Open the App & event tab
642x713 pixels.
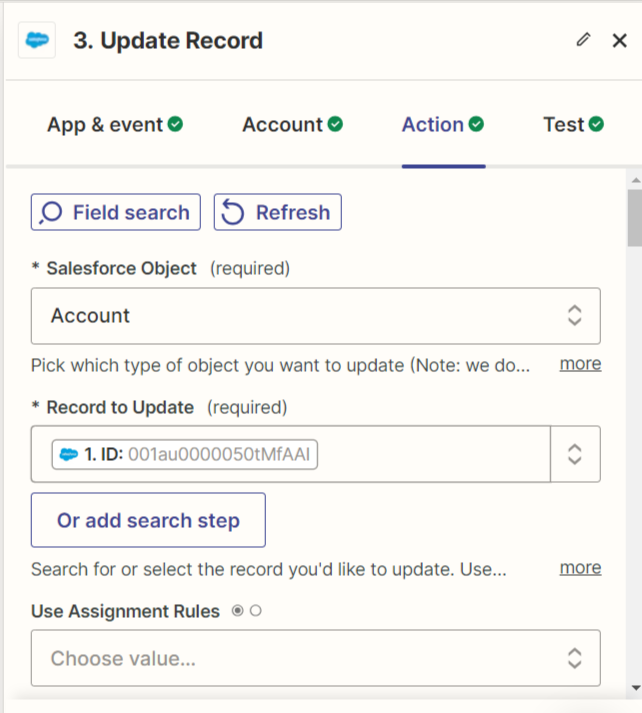(x=115, y=125)
